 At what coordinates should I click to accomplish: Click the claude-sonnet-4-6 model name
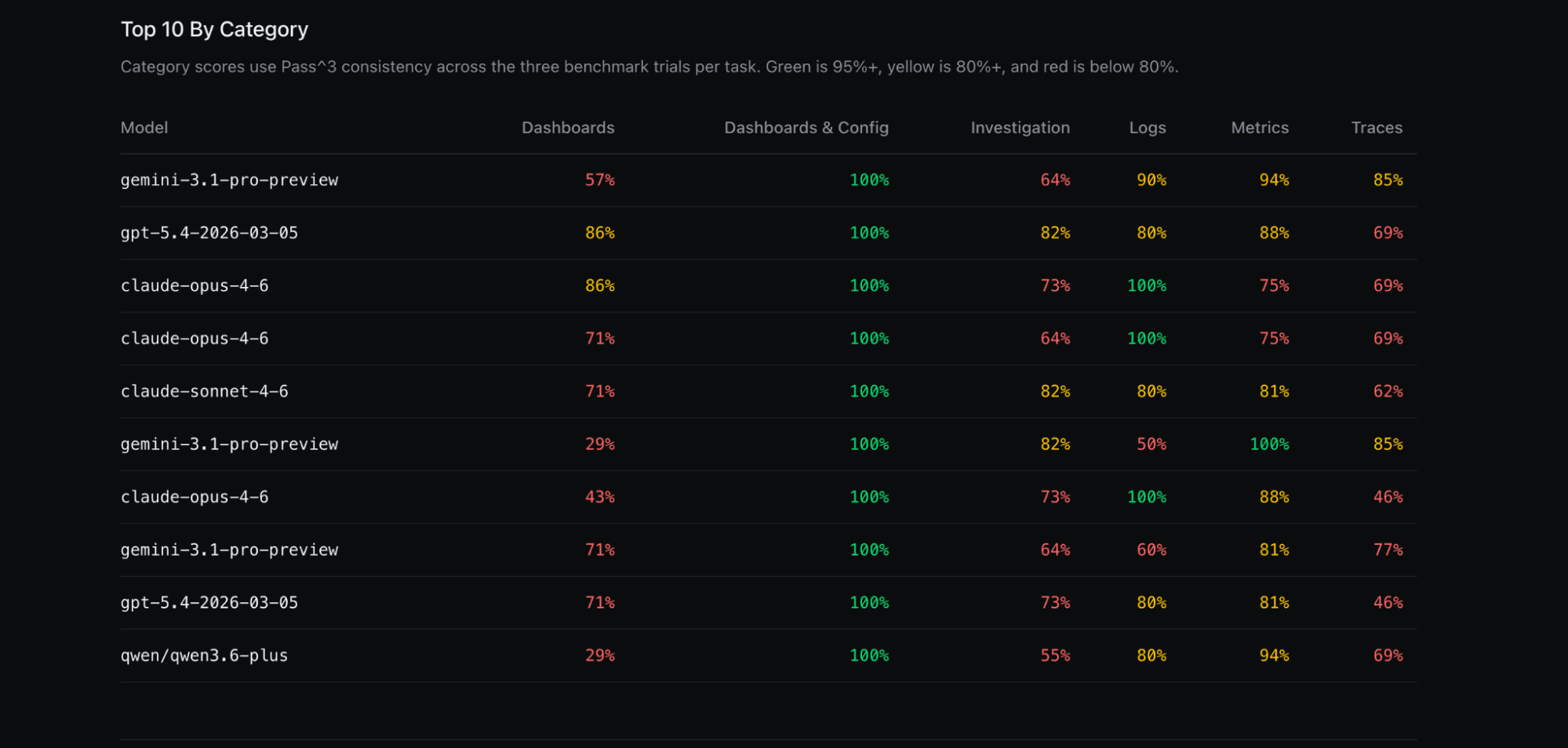[204, 390]
